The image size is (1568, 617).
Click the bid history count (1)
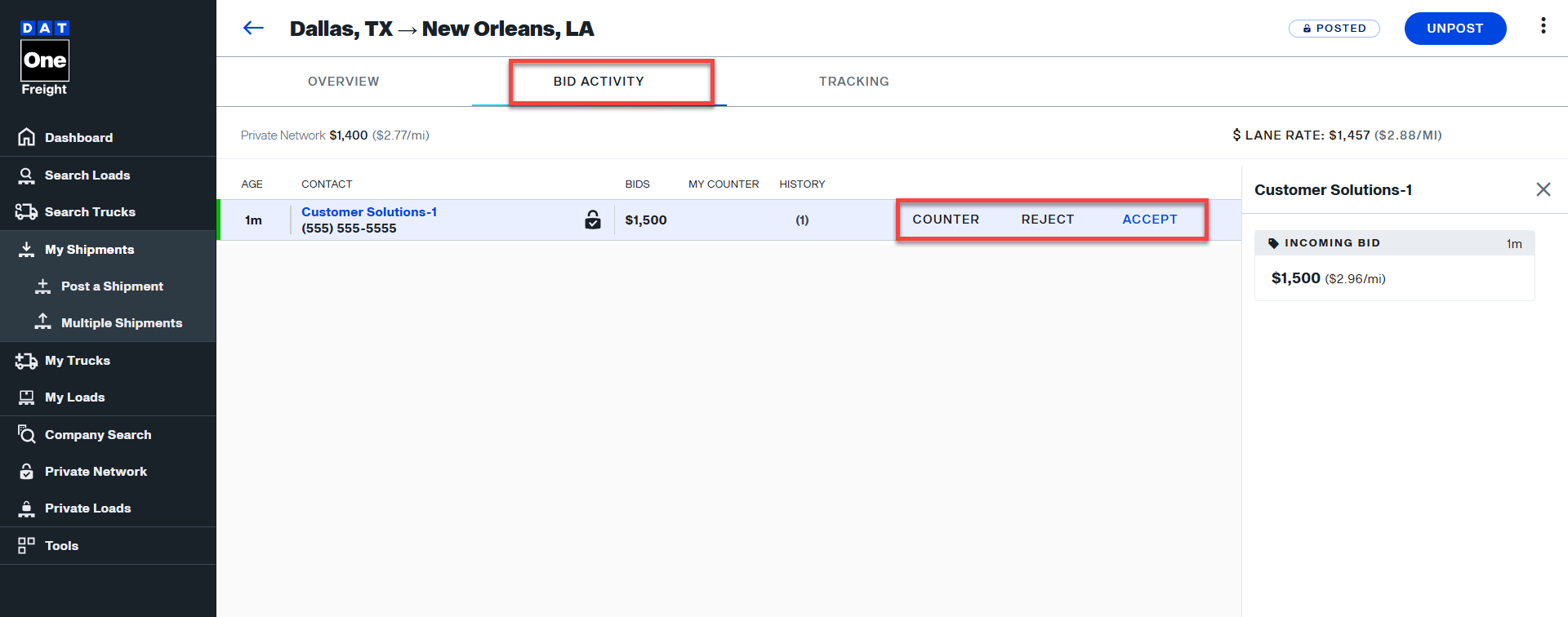click(802, 220)
